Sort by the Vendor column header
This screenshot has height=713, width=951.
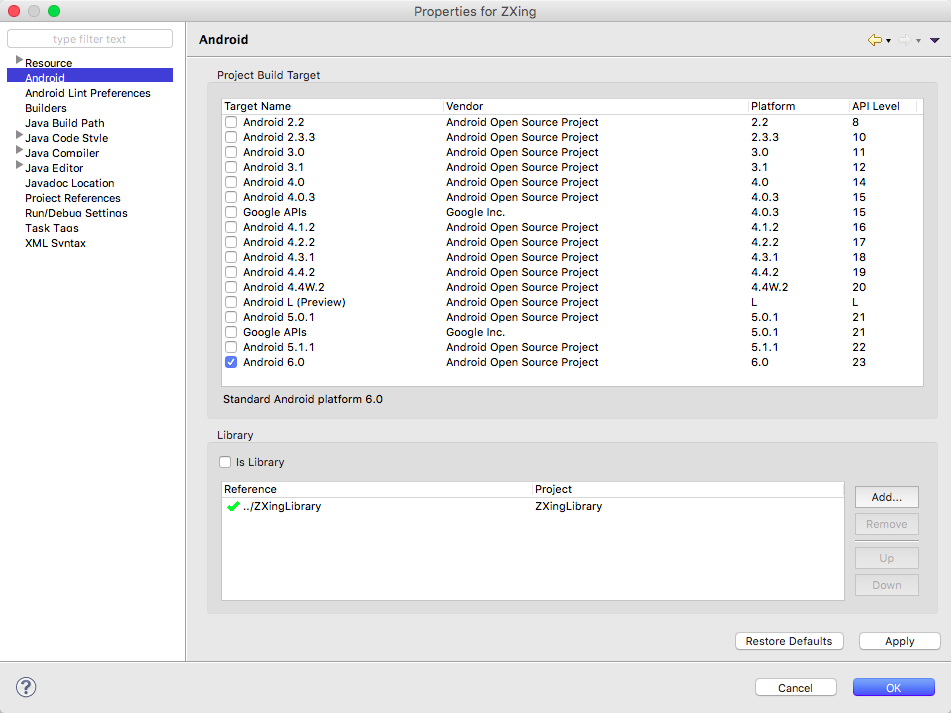click(596, 106)
